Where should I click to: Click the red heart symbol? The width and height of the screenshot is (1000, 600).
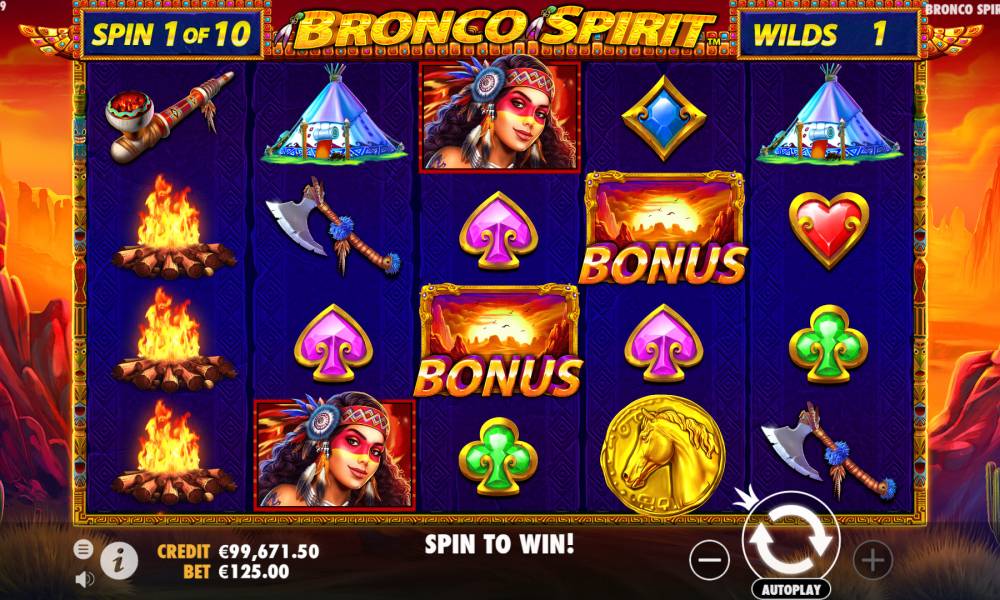[x=829, y=230]
